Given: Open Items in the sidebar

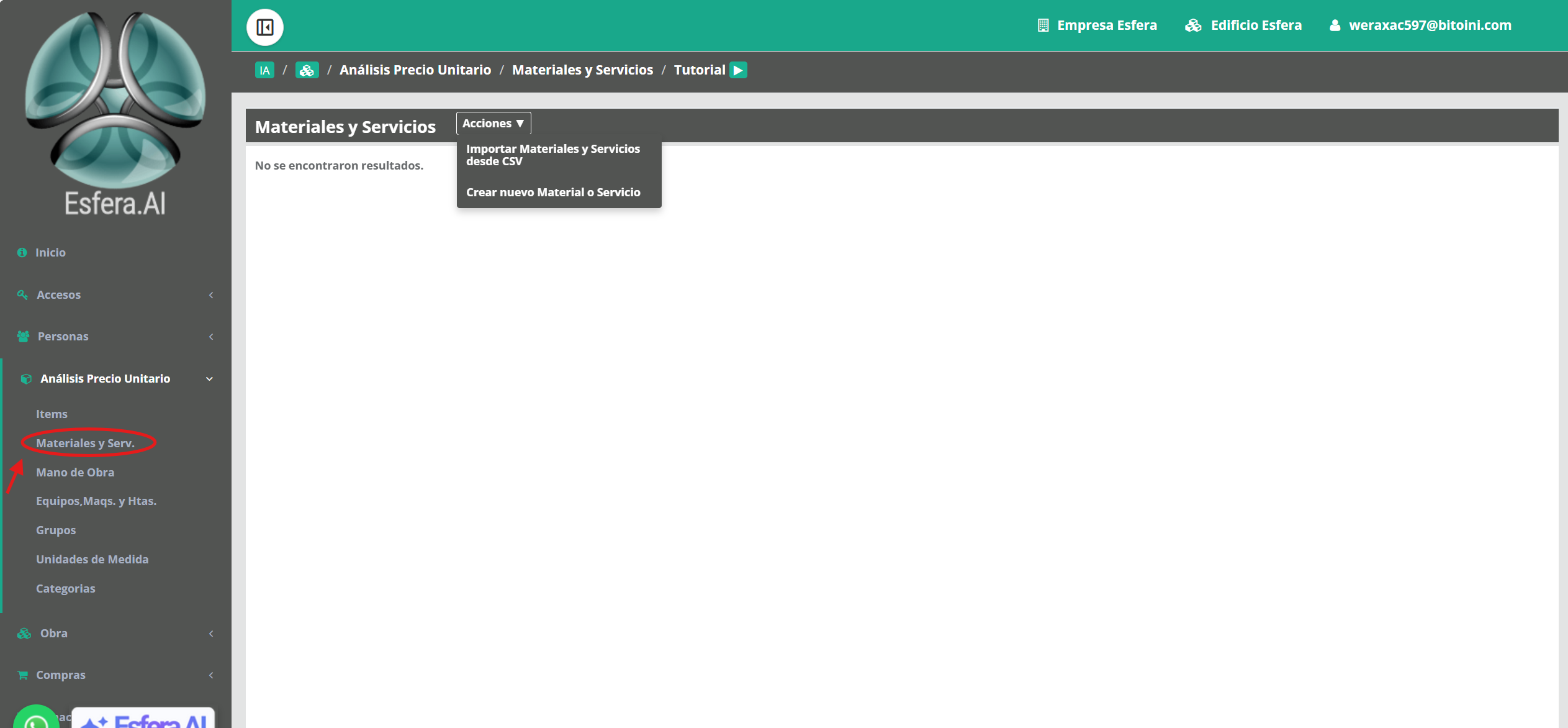Looking at the screenshot, I should (52, 414).
